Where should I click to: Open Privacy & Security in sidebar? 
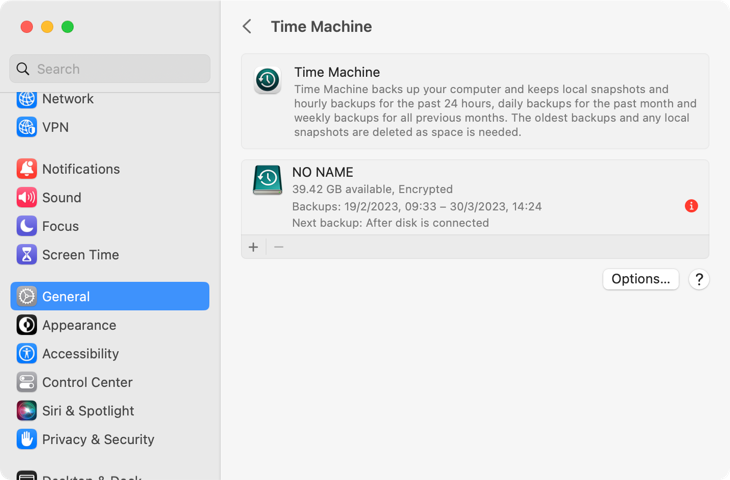[x=110, y=439]
